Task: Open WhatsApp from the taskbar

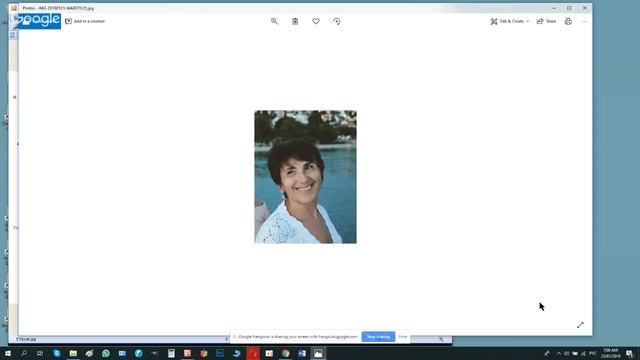Action: point(106,353)
